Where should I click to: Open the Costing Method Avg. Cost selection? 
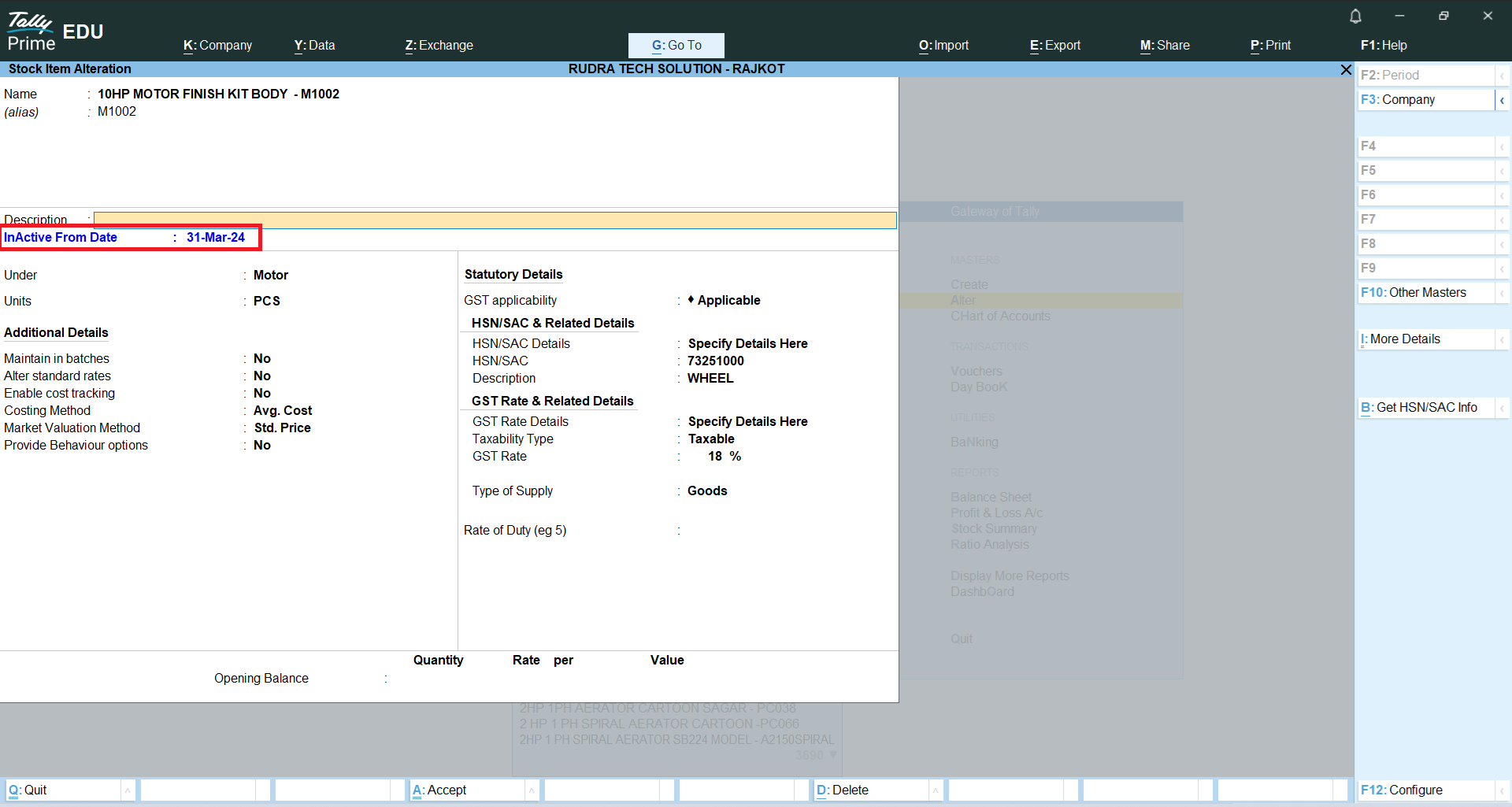283,411
